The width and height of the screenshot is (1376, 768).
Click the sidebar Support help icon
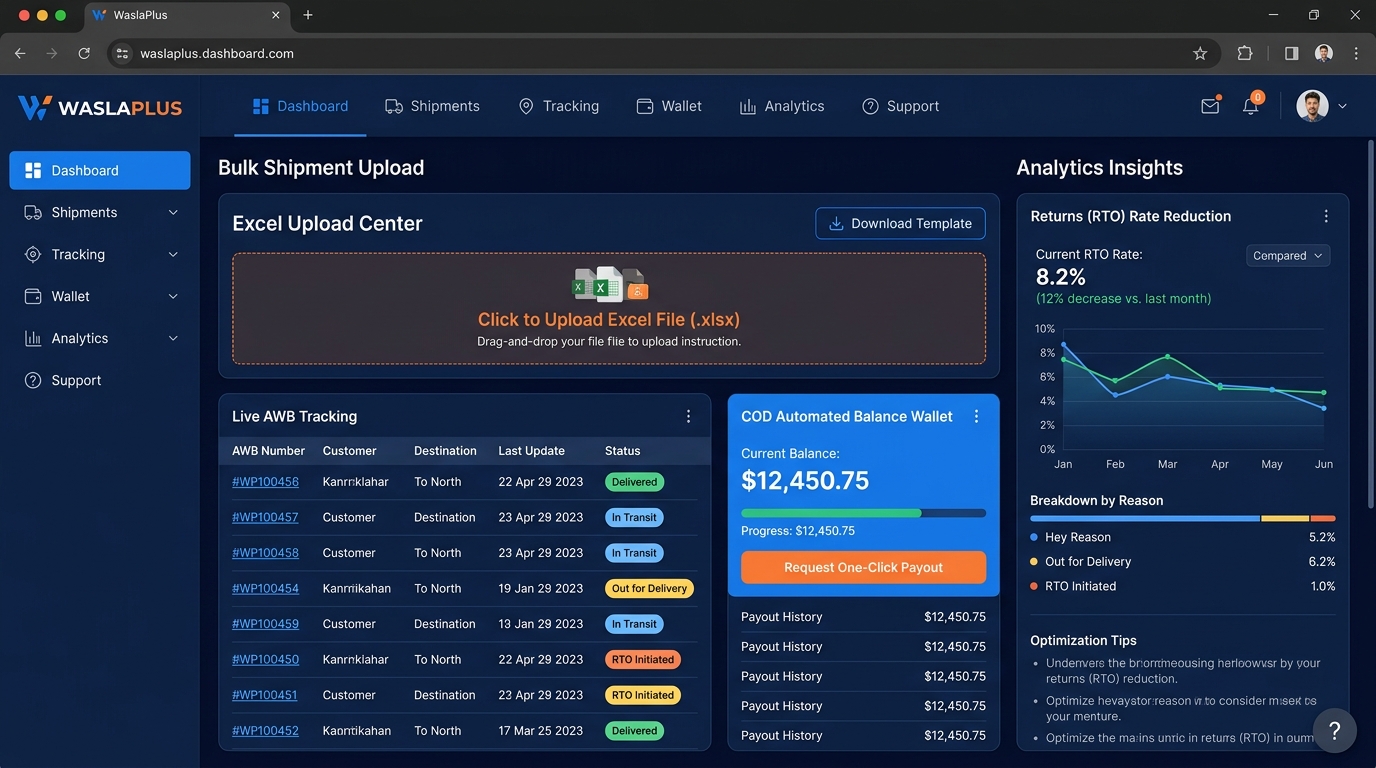(x=33, y=380)
